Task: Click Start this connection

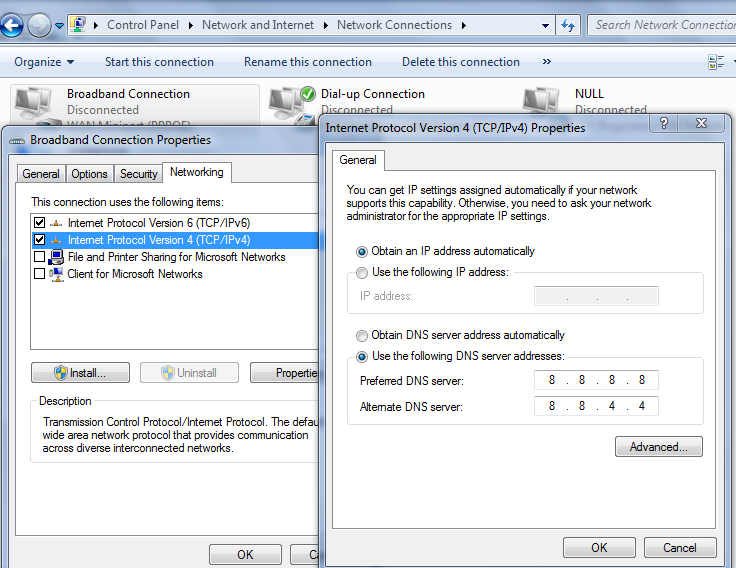Action: coord(159,62)
